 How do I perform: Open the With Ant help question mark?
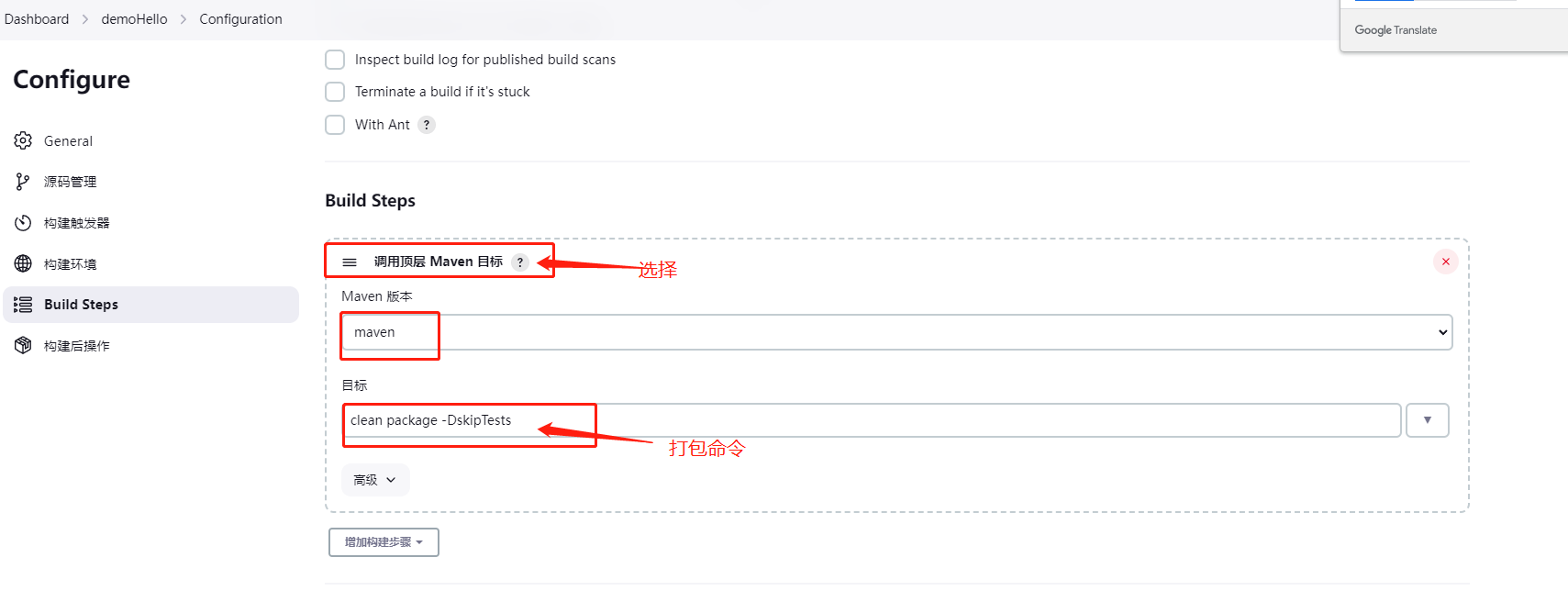427,125
